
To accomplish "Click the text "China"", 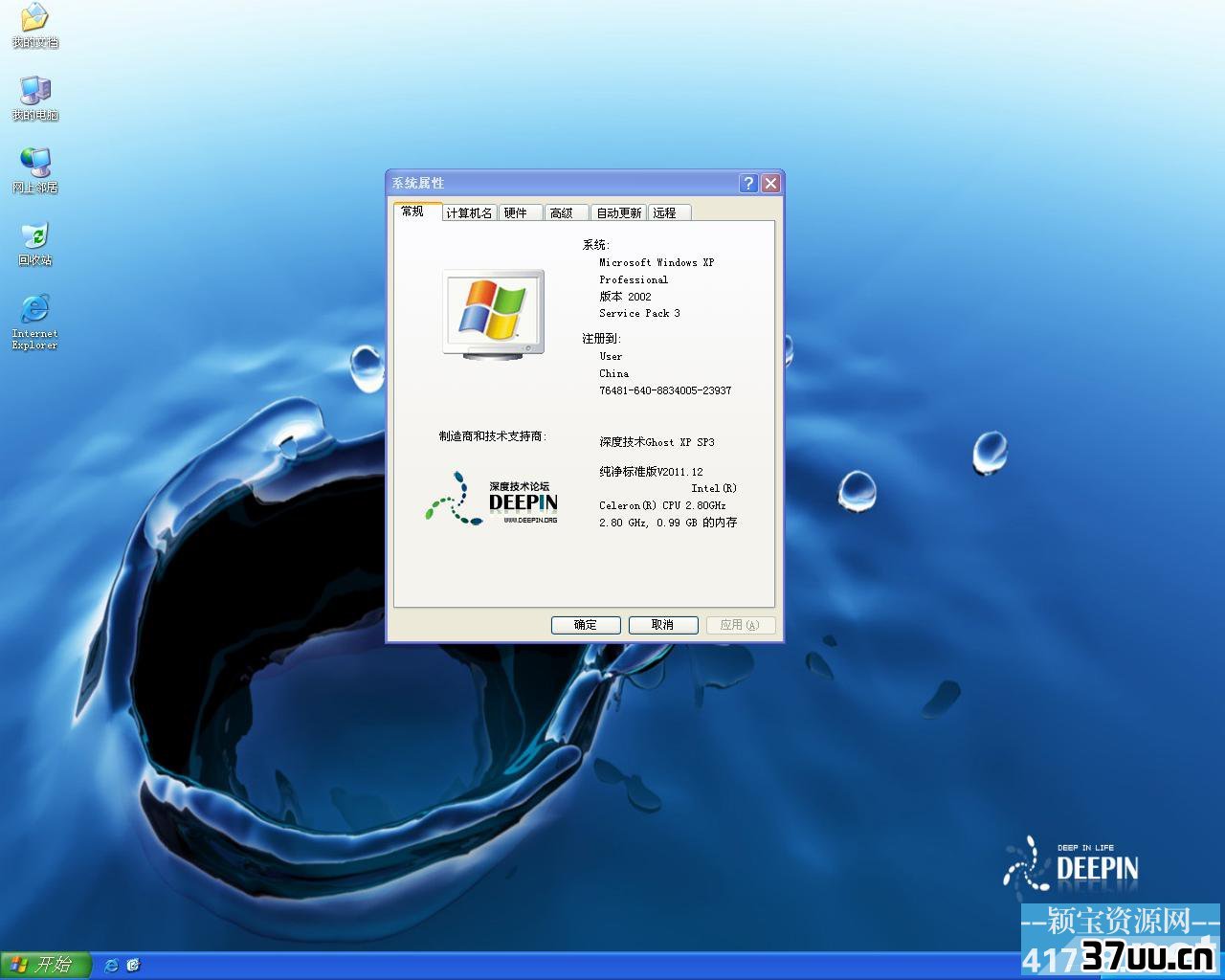I will coord(614,374).
